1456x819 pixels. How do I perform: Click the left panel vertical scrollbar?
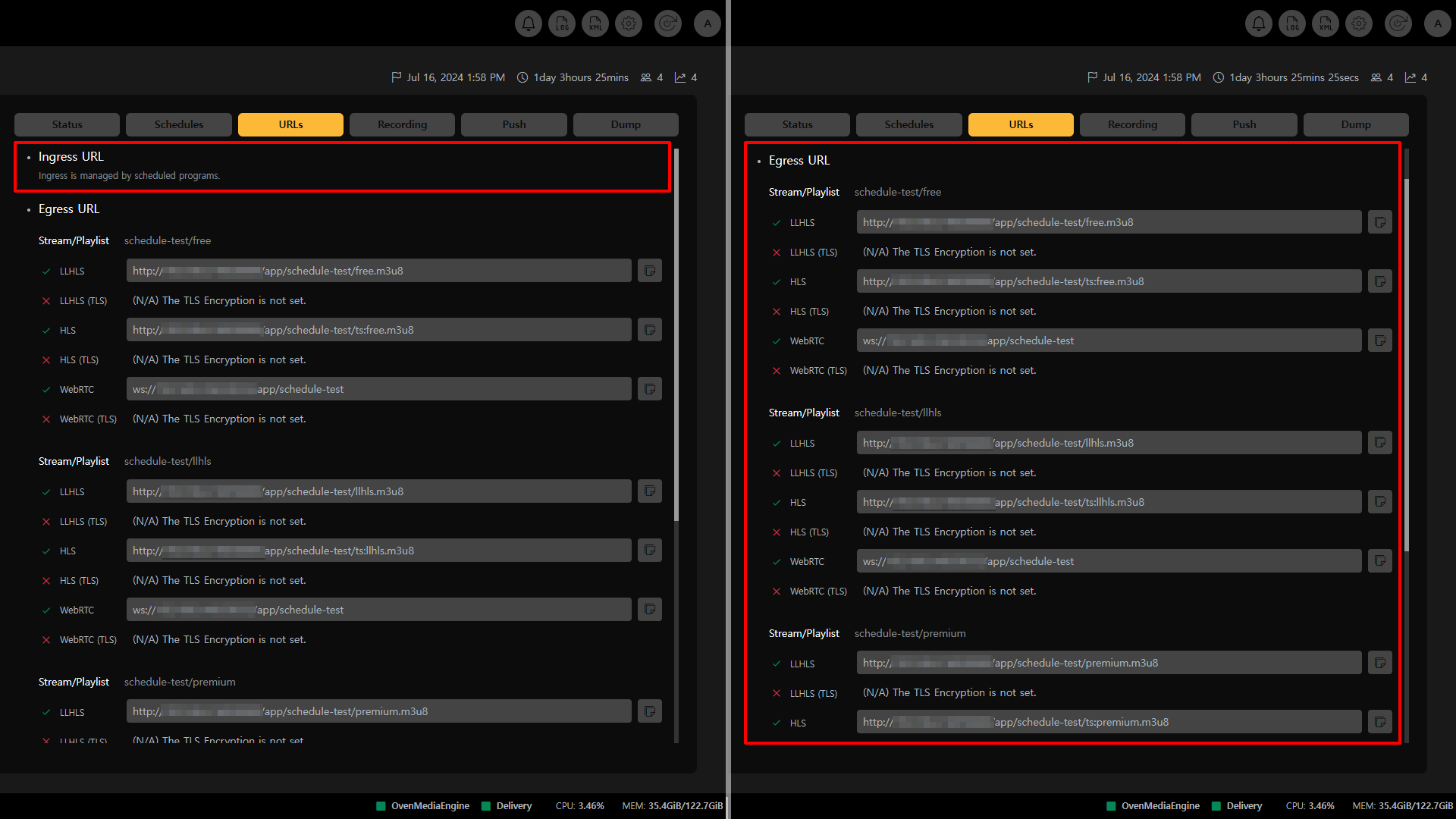coord(676,334)
